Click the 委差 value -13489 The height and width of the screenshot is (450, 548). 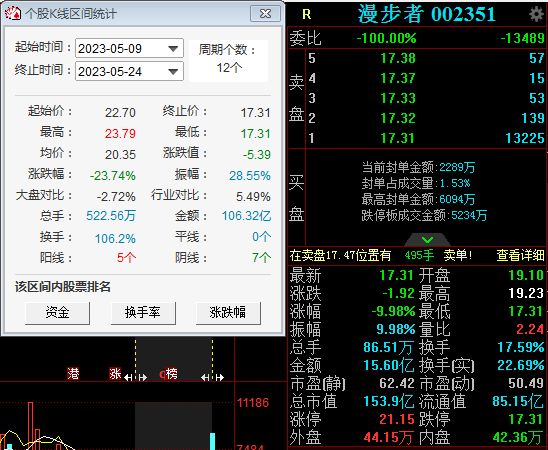[x=523, y=38]
